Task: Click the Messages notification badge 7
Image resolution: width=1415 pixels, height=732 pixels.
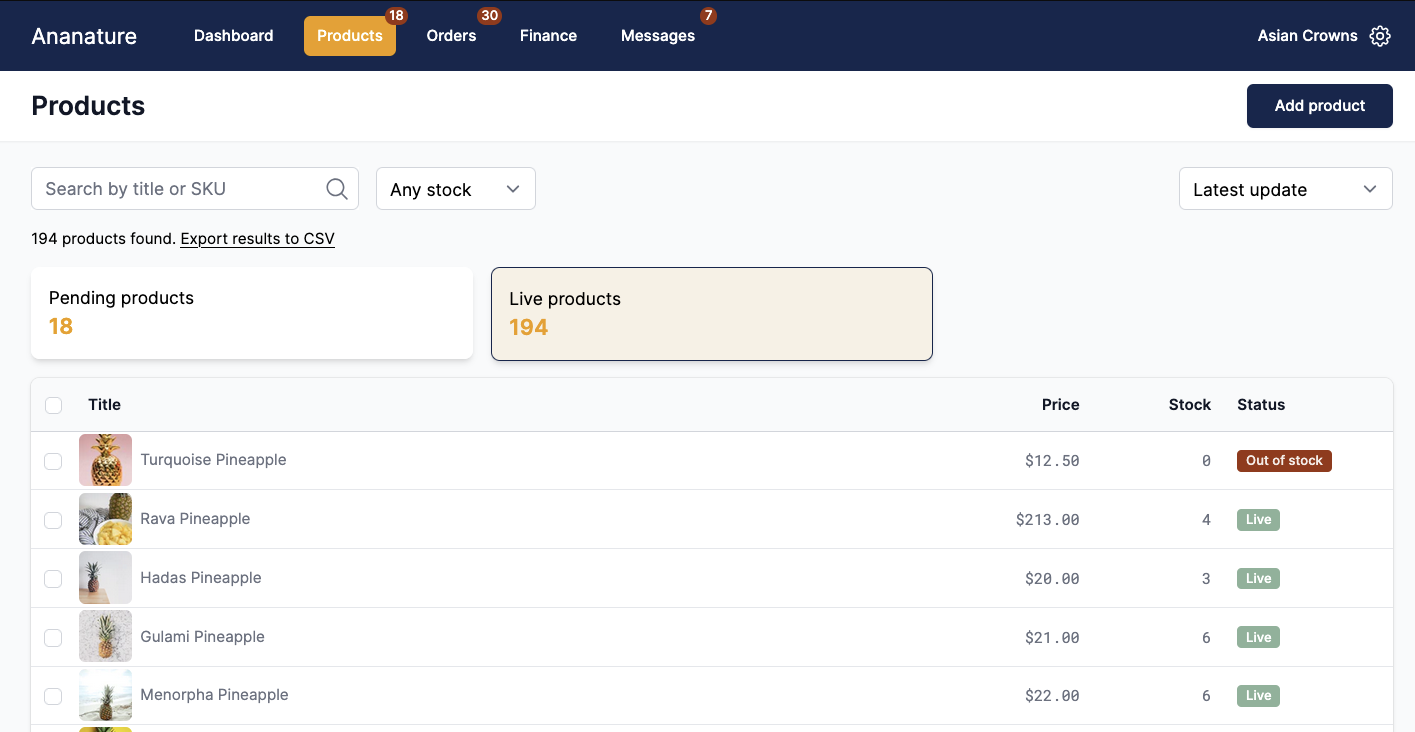Action: pos(708,16)
